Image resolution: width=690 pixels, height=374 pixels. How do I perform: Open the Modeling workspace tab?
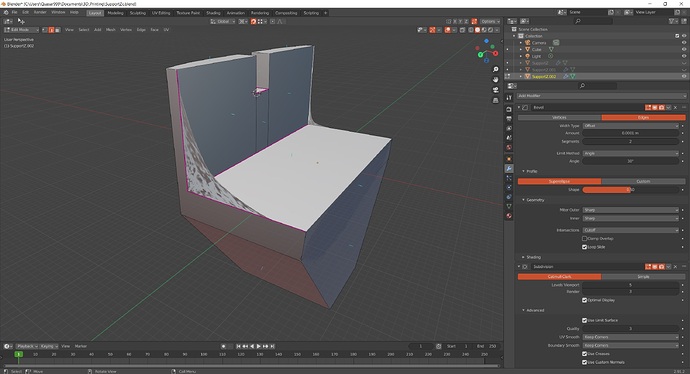(116, 13)
